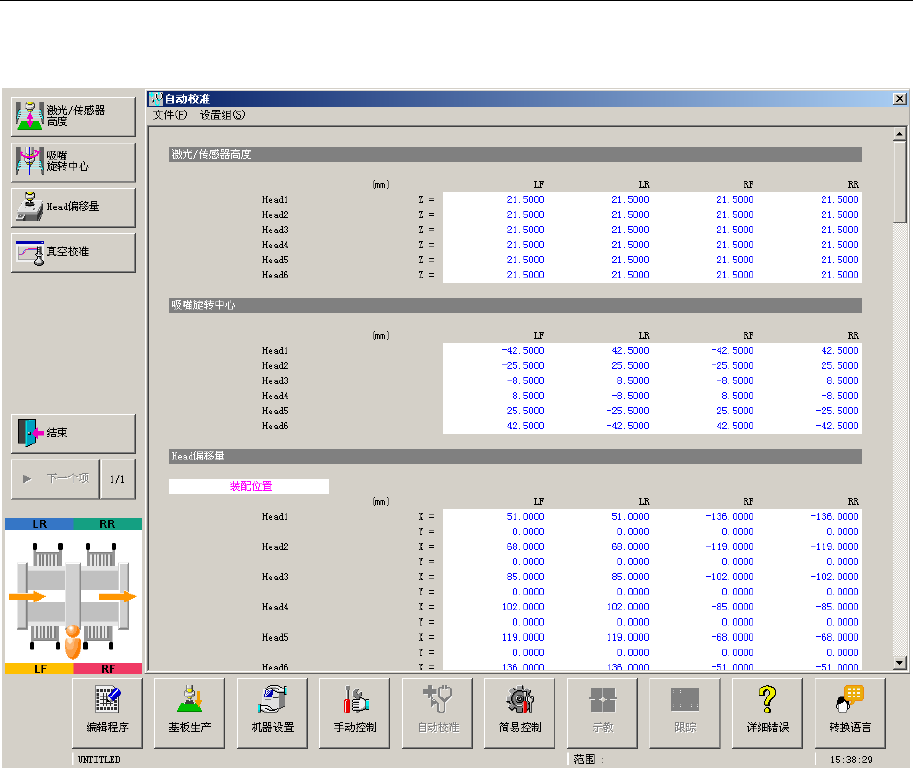Select the 装配位置 field
This screenshot has width=913, height=768.
[249, 486]
